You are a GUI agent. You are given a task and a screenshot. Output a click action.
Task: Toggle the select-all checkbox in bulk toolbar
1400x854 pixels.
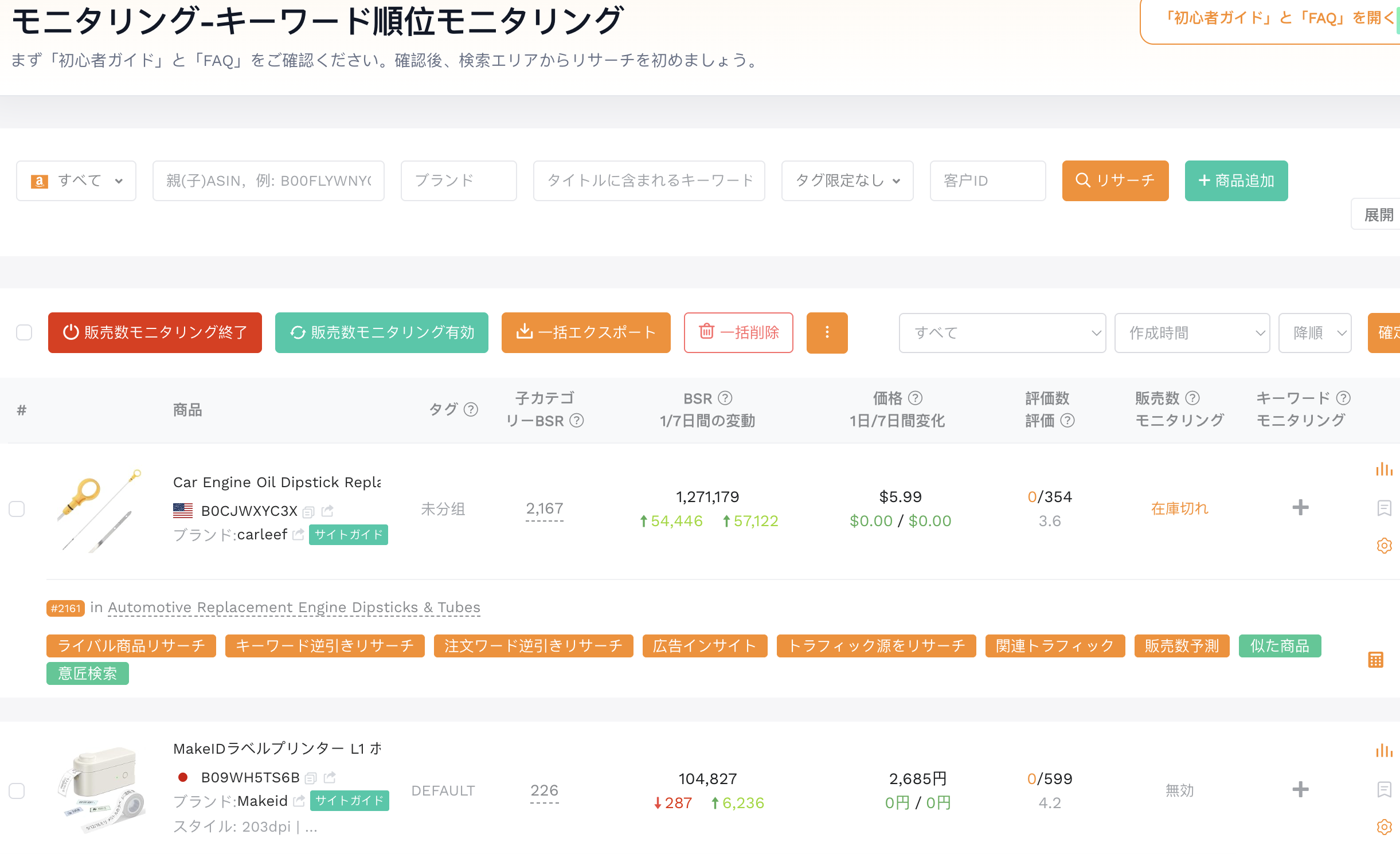tap(24, 332)
